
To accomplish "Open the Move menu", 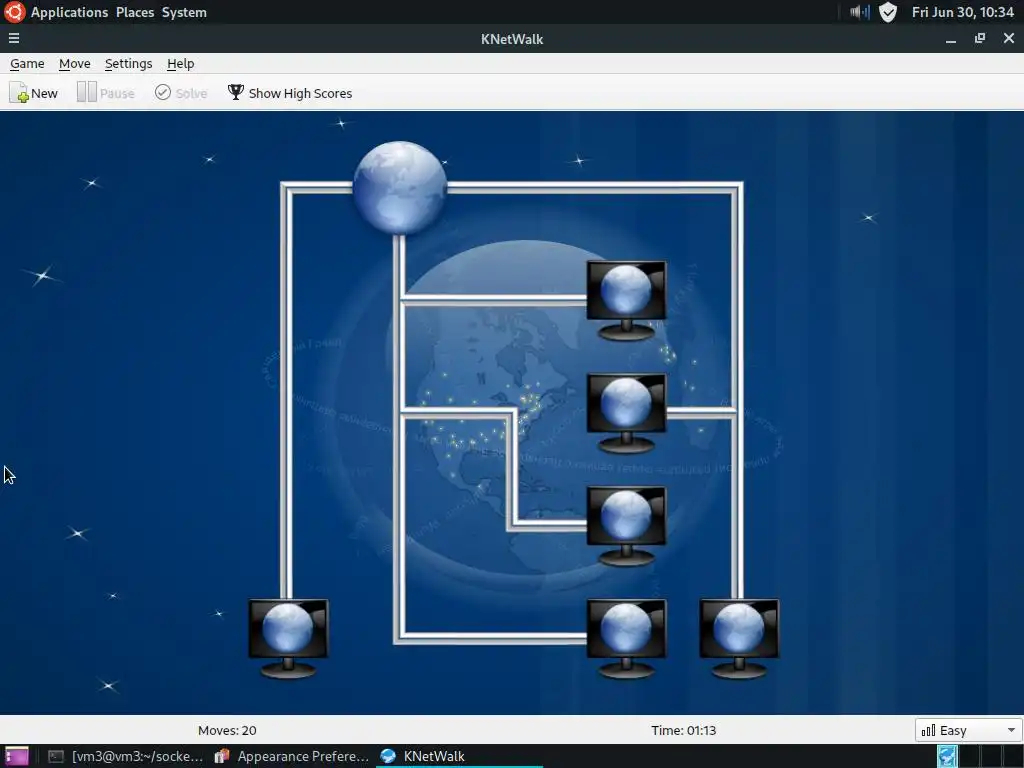I will 74,63.
